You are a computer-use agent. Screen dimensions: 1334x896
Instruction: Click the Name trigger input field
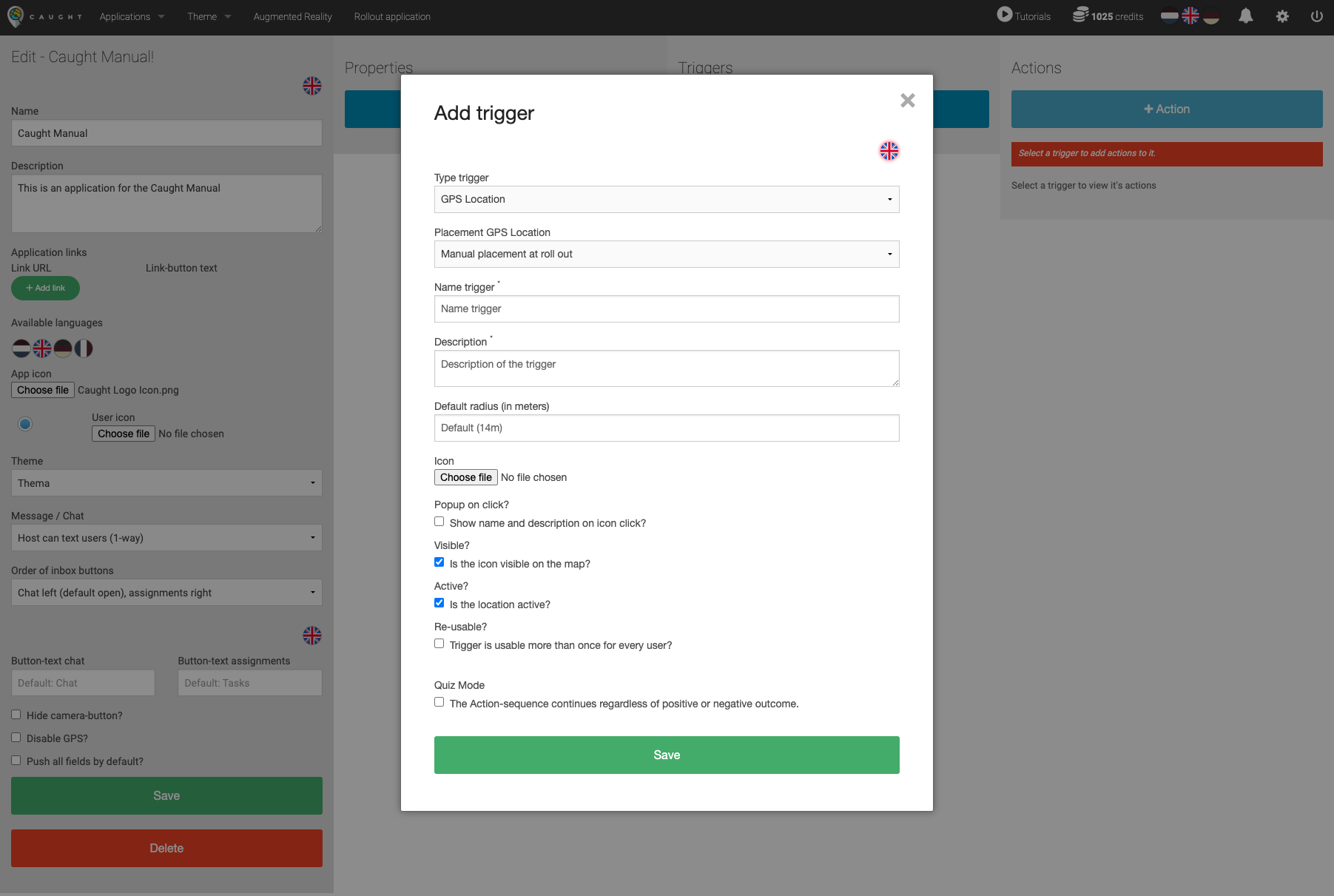[666, 309]
